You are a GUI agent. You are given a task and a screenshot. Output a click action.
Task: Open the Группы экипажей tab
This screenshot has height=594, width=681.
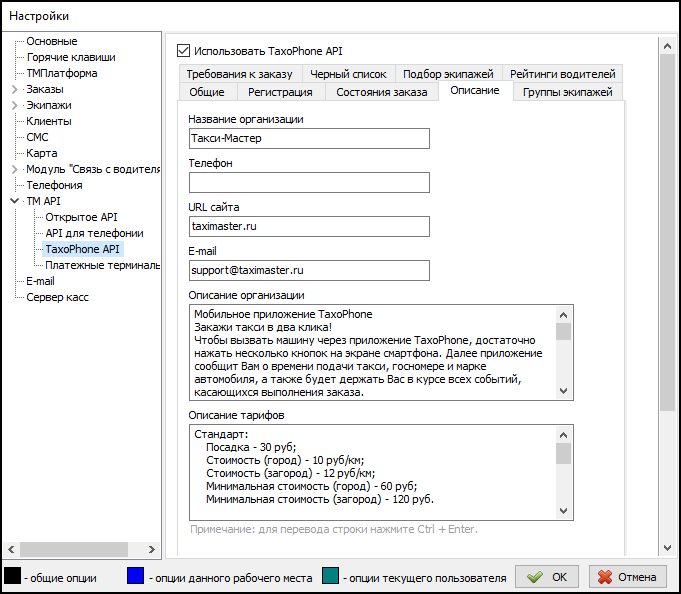(567, 92)
